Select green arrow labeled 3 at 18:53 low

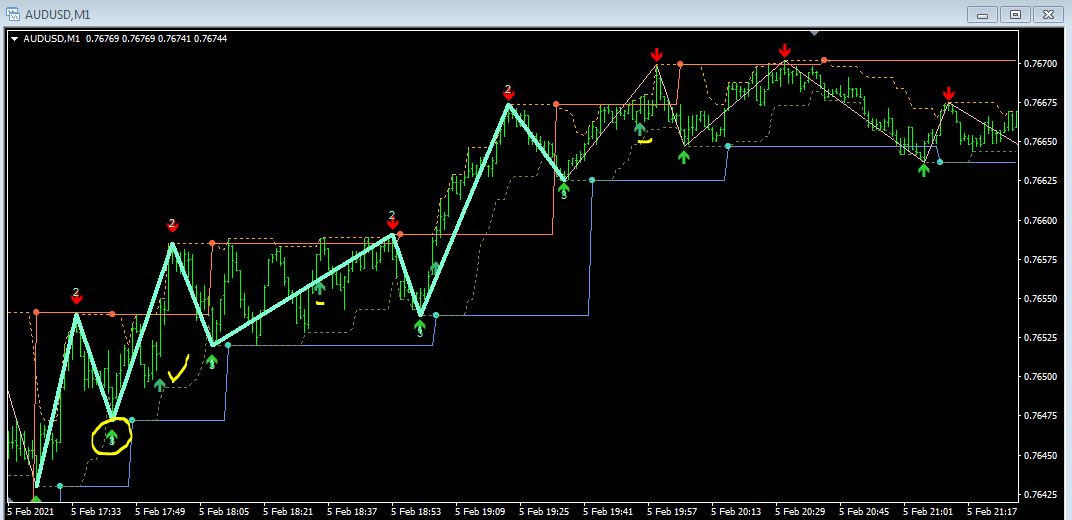(420, 329)
